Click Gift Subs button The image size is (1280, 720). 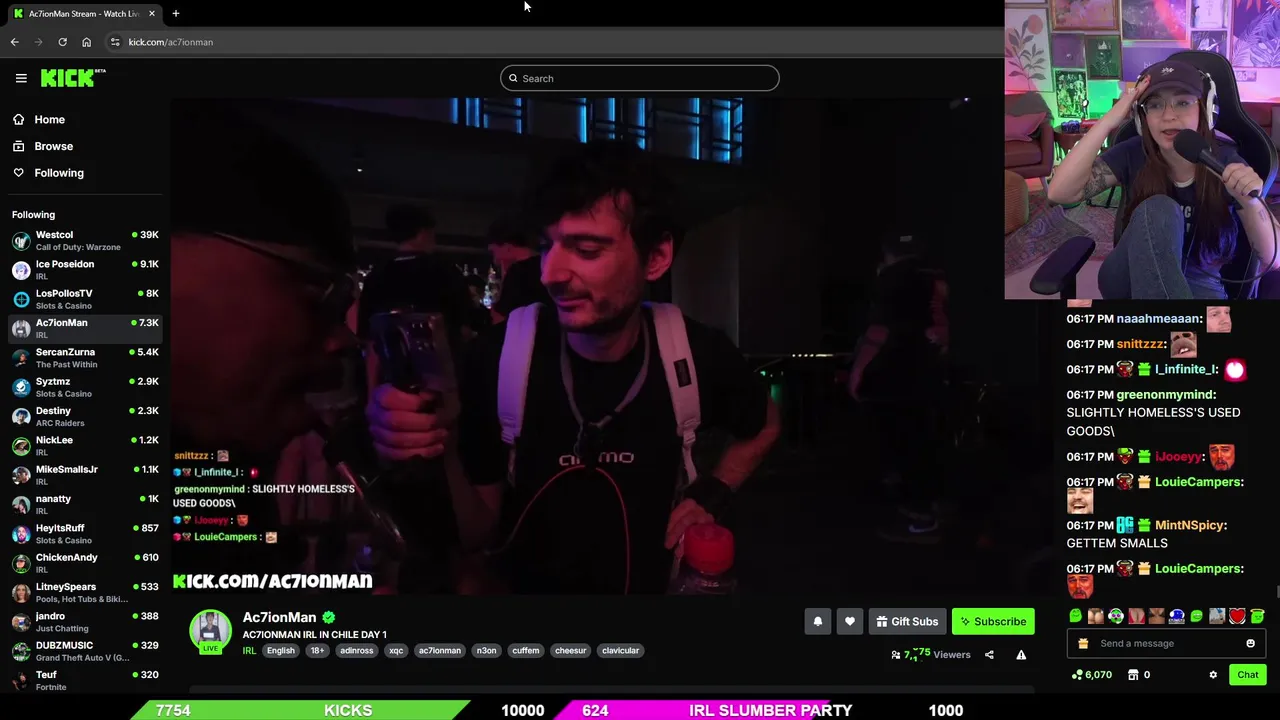907,621
